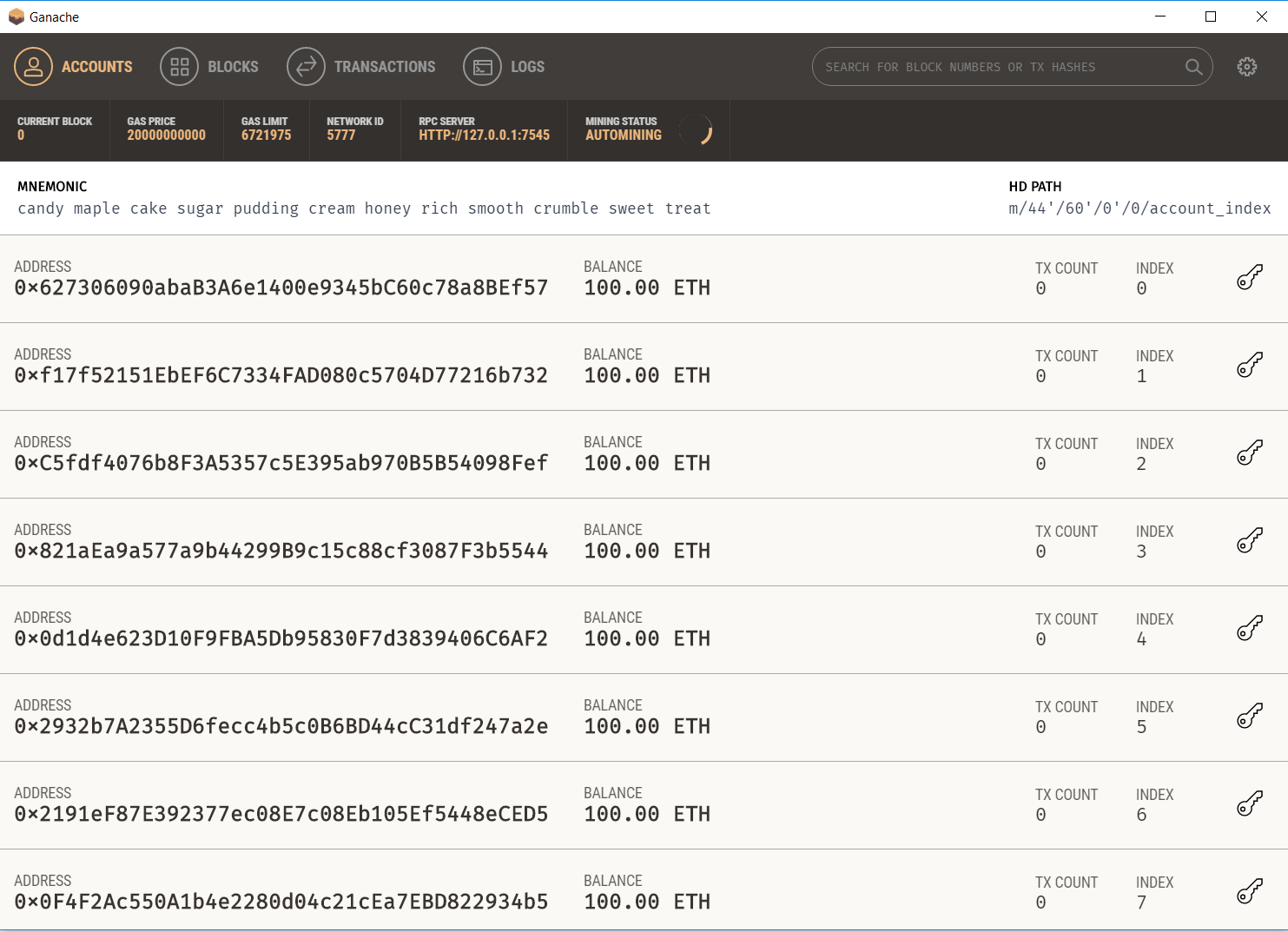Show private key for account index 1

tap(1249, 366)
